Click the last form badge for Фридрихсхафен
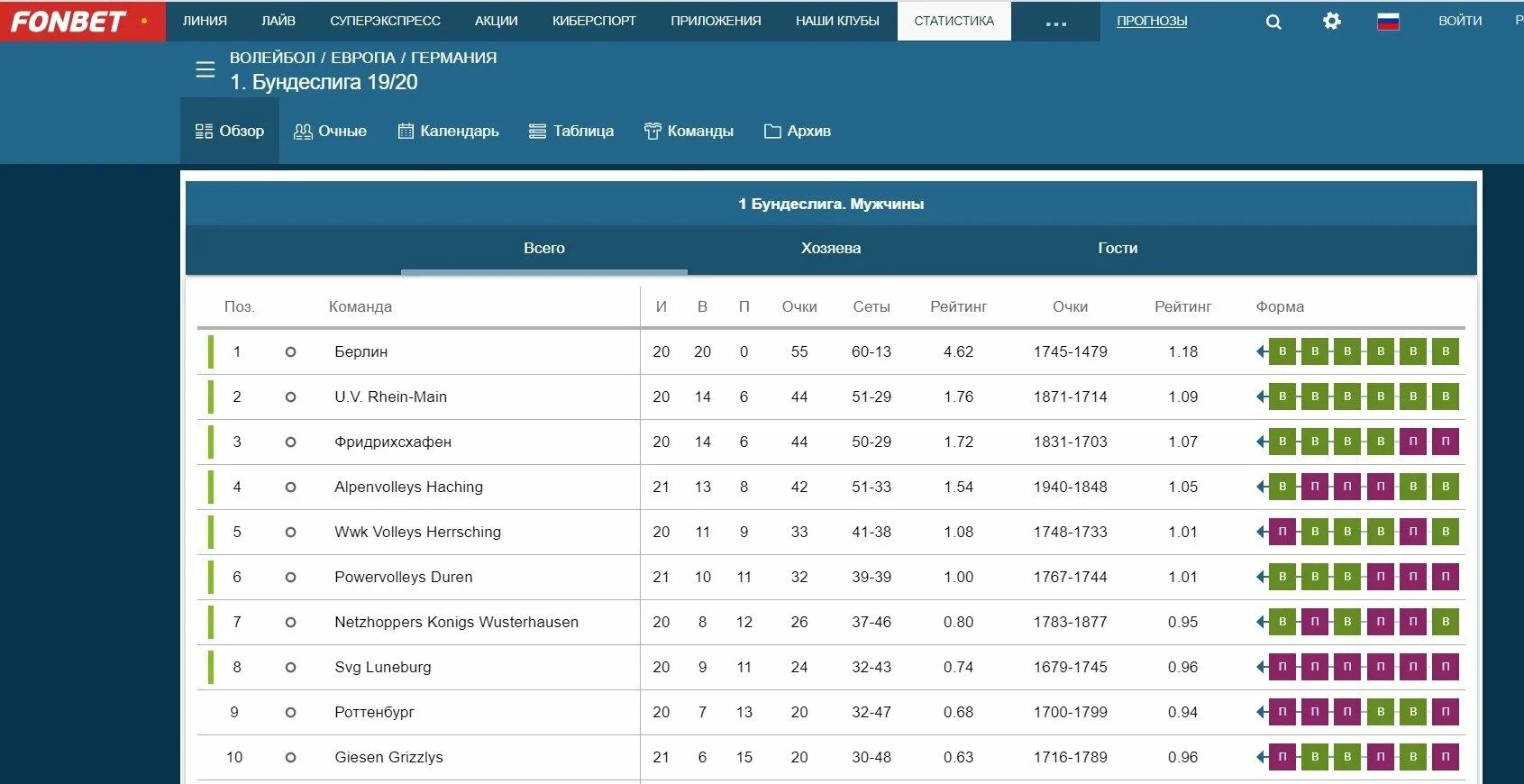Viewport: 1524px width, 784px height. (x=1446, y=442)
